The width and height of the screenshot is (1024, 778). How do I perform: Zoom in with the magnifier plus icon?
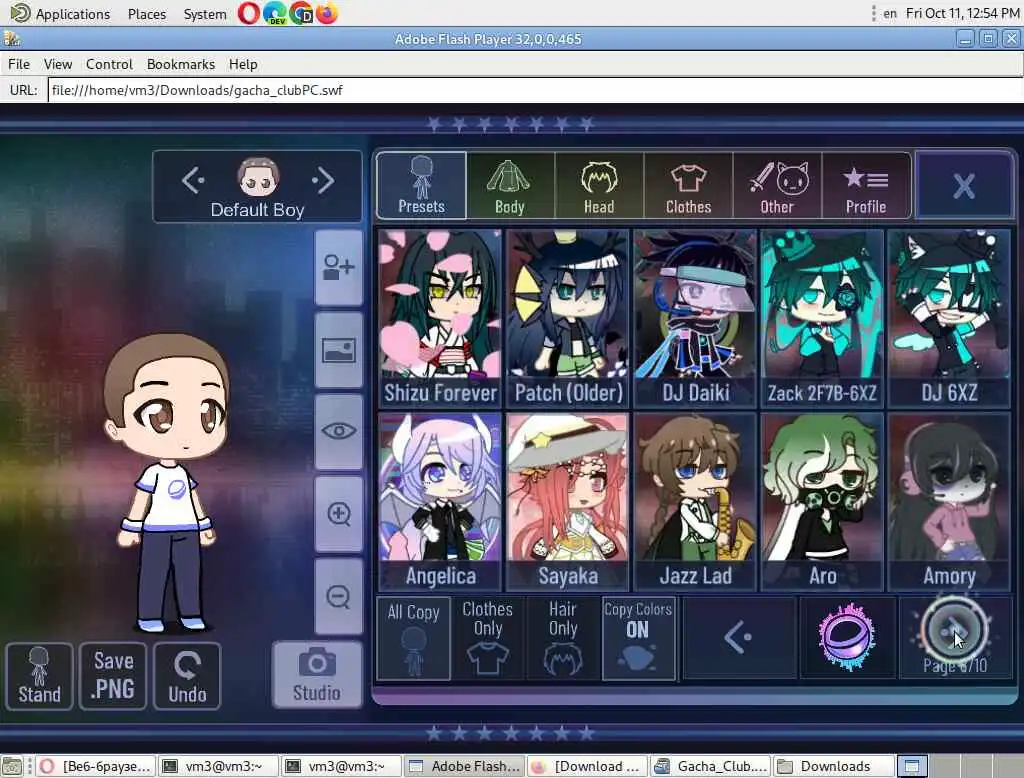(338, 514)
